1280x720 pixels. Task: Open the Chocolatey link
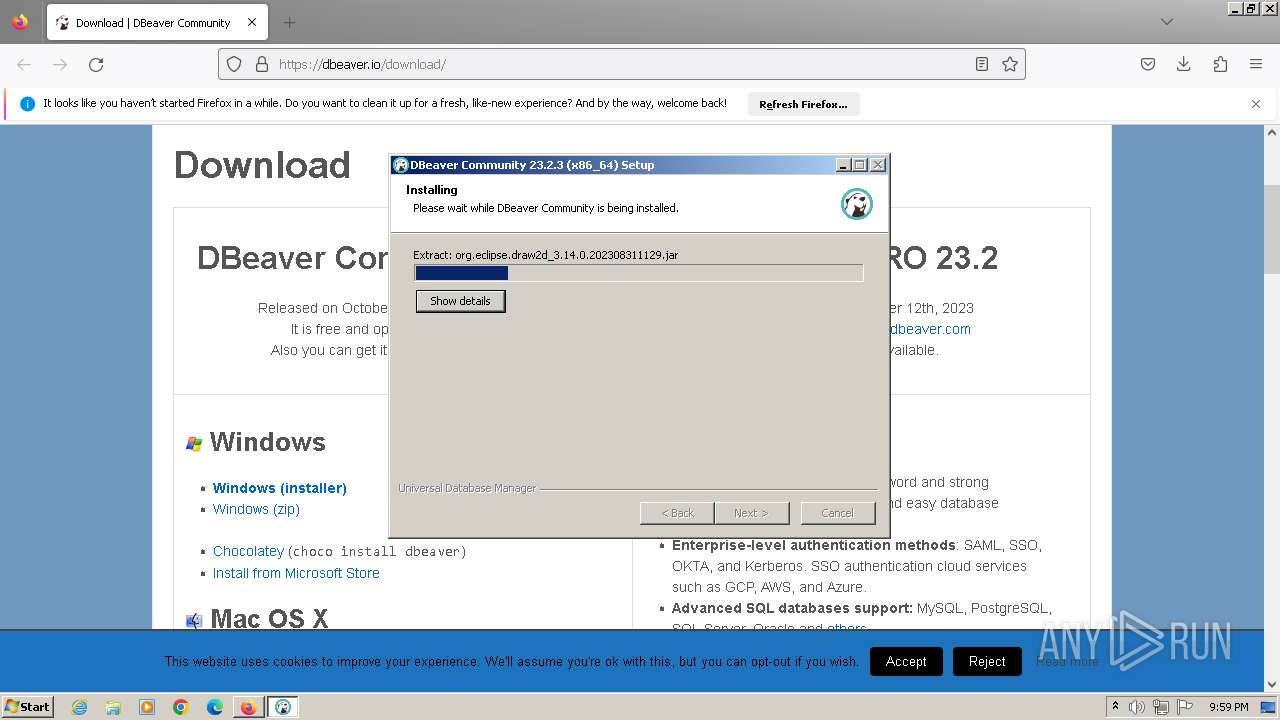[248, 551]
